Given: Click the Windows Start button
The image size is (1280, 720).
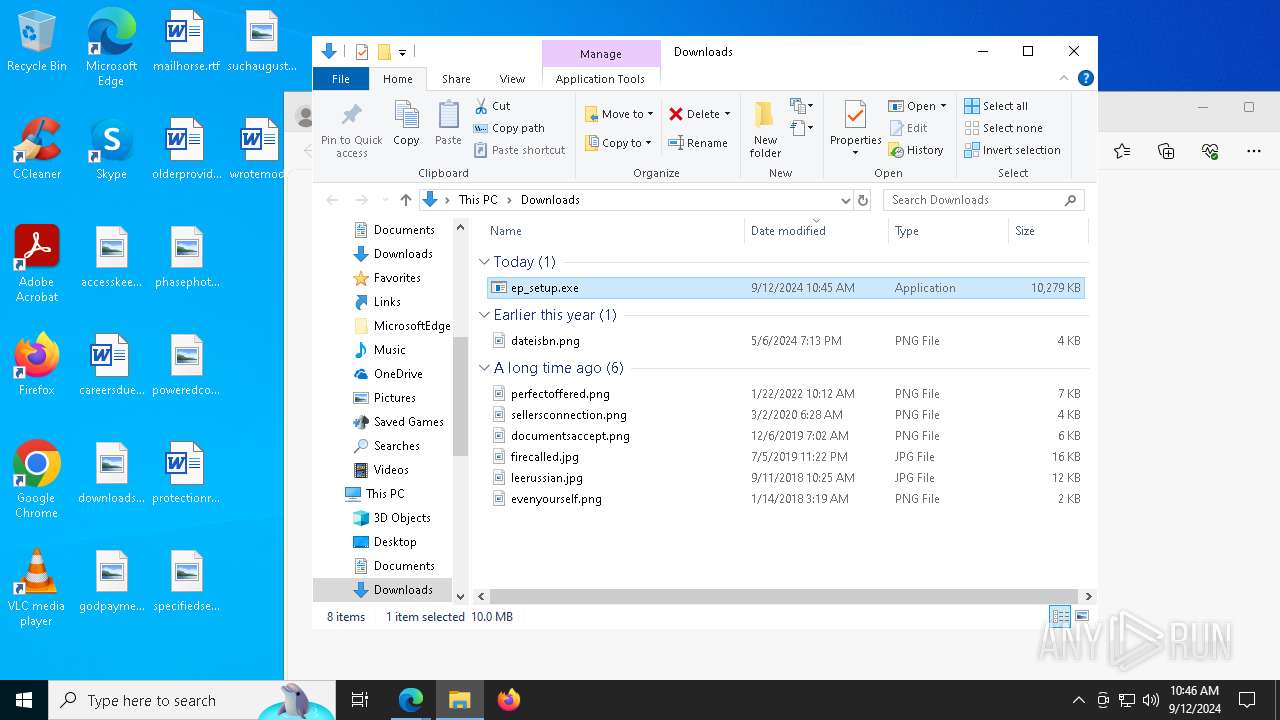Looking at the screenshot, I should [24, 700].
